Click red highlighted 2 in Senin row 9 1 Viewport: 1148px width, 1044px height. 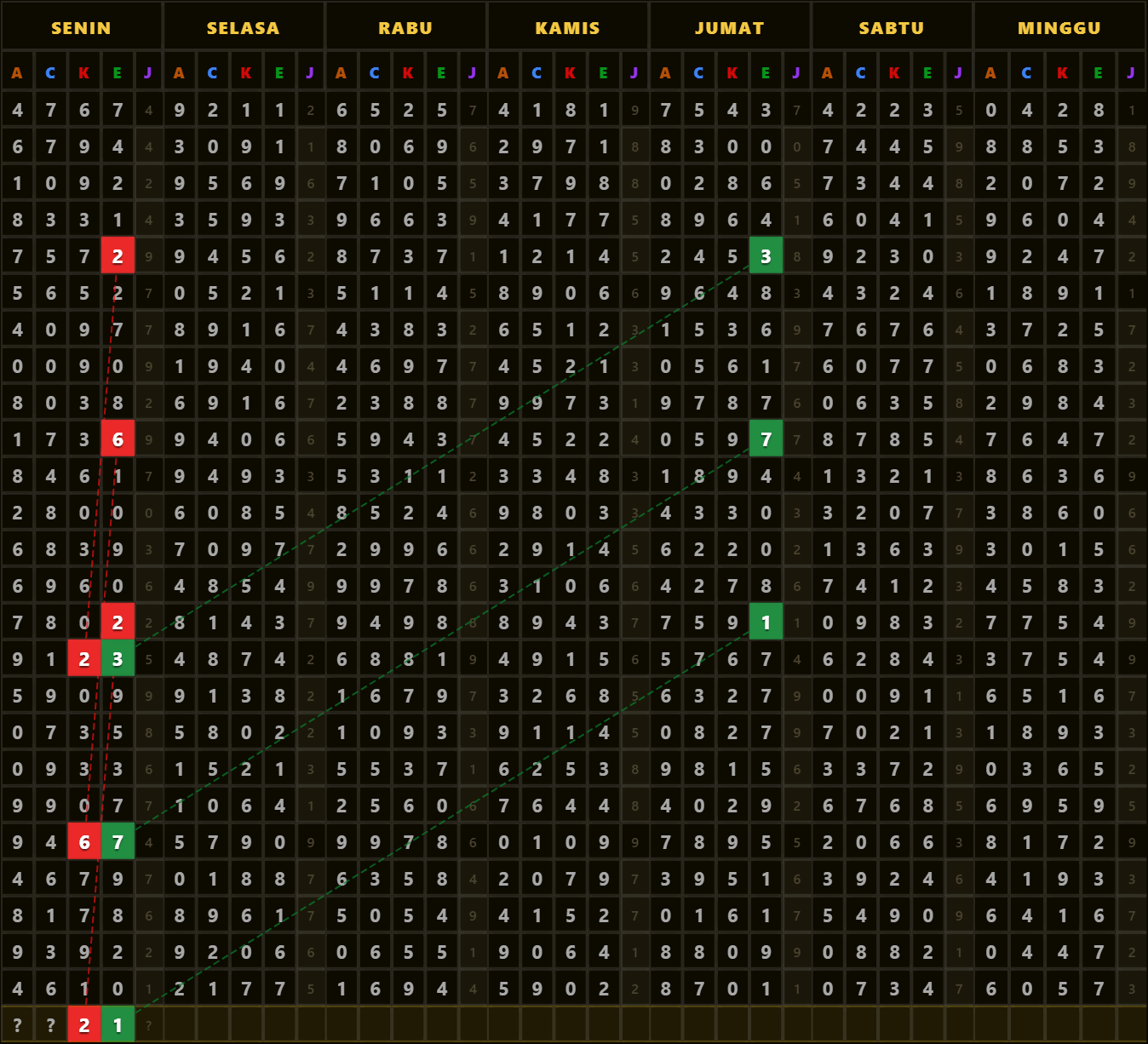[83, 659]
